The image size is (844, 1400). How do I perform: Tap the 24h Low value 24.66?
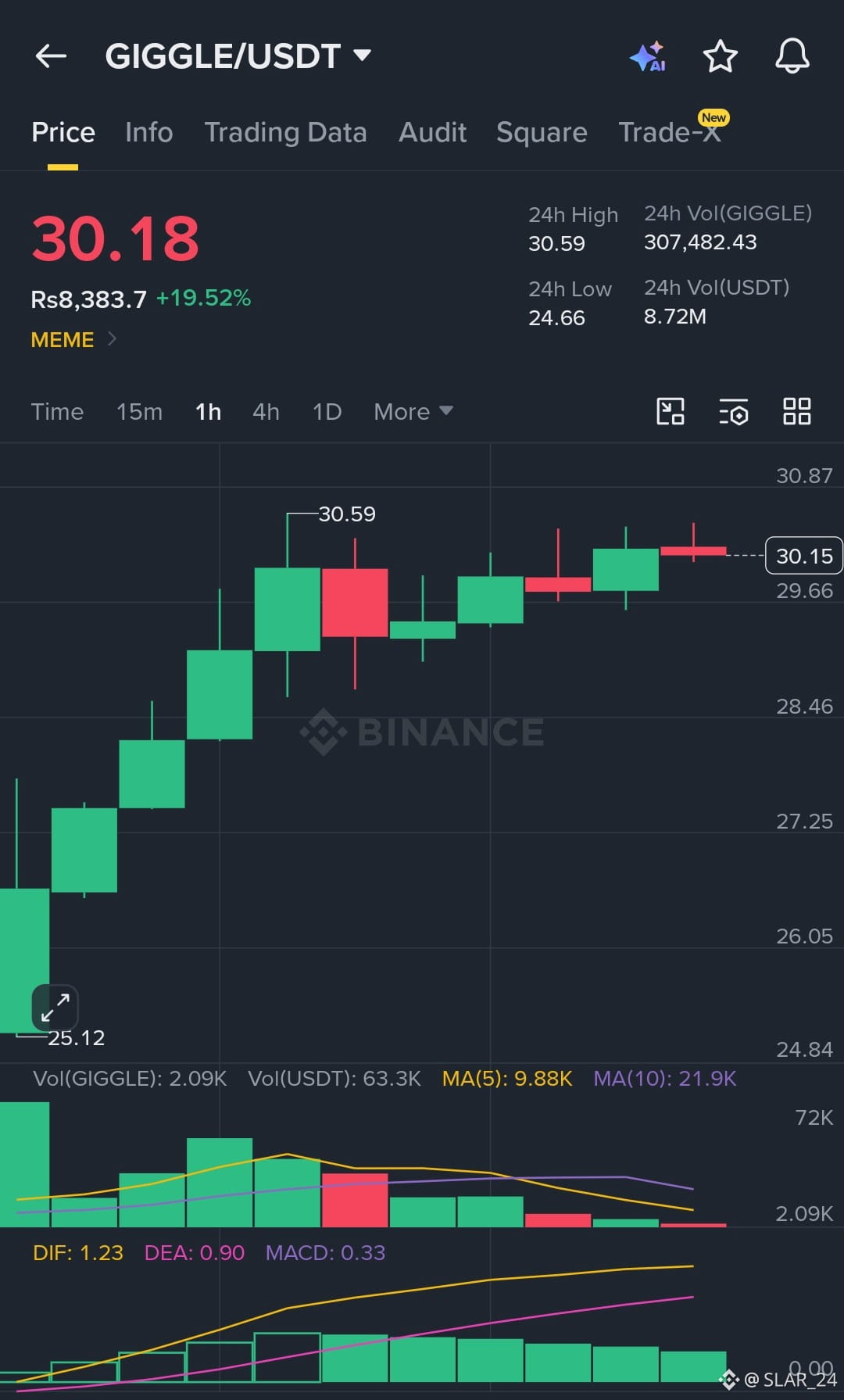tap(556, 318)
